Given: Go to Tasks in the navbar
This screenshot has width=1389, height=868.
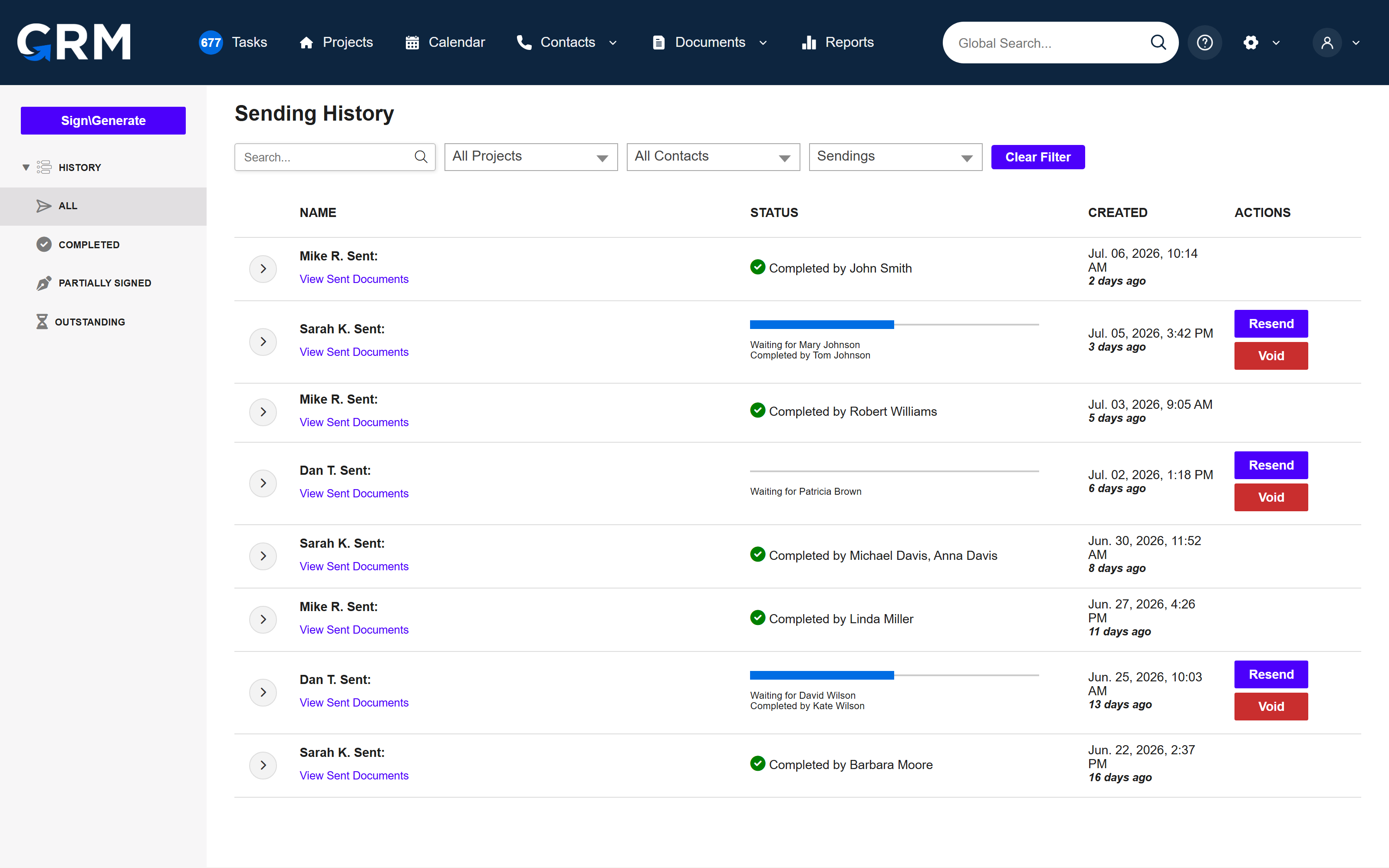Looking at the screenshot, I should click(x=249, y=43).
